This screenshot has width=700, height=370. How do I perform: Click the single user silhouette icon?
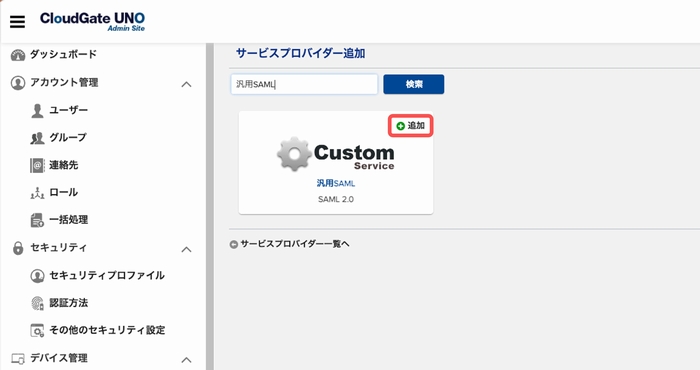point(38,110)
